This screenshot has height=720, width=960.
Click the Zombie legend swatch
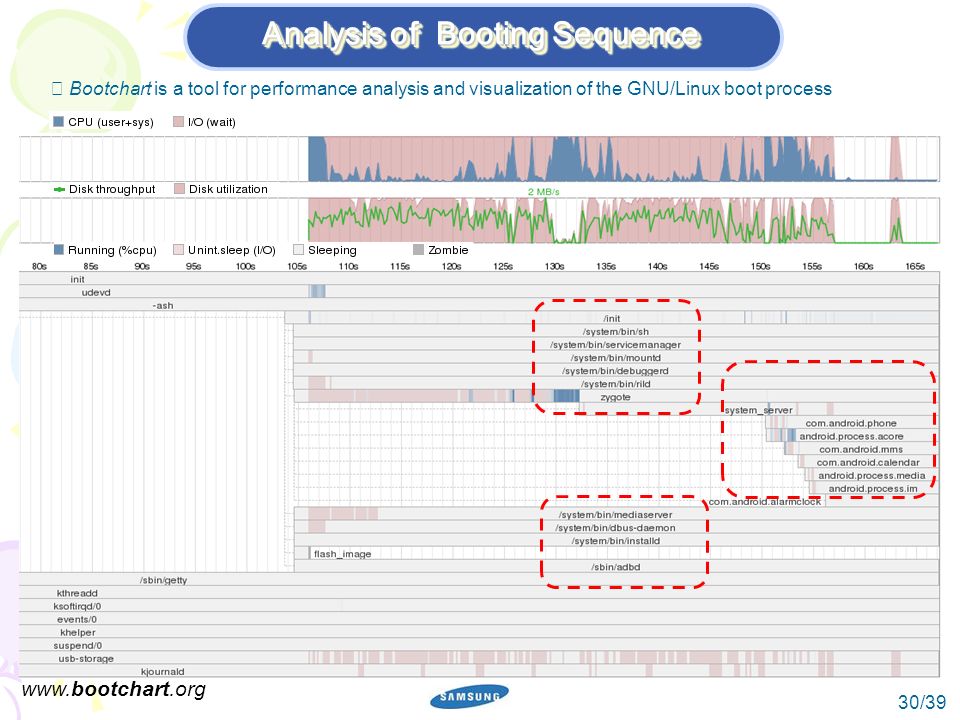tap(418, 249)
